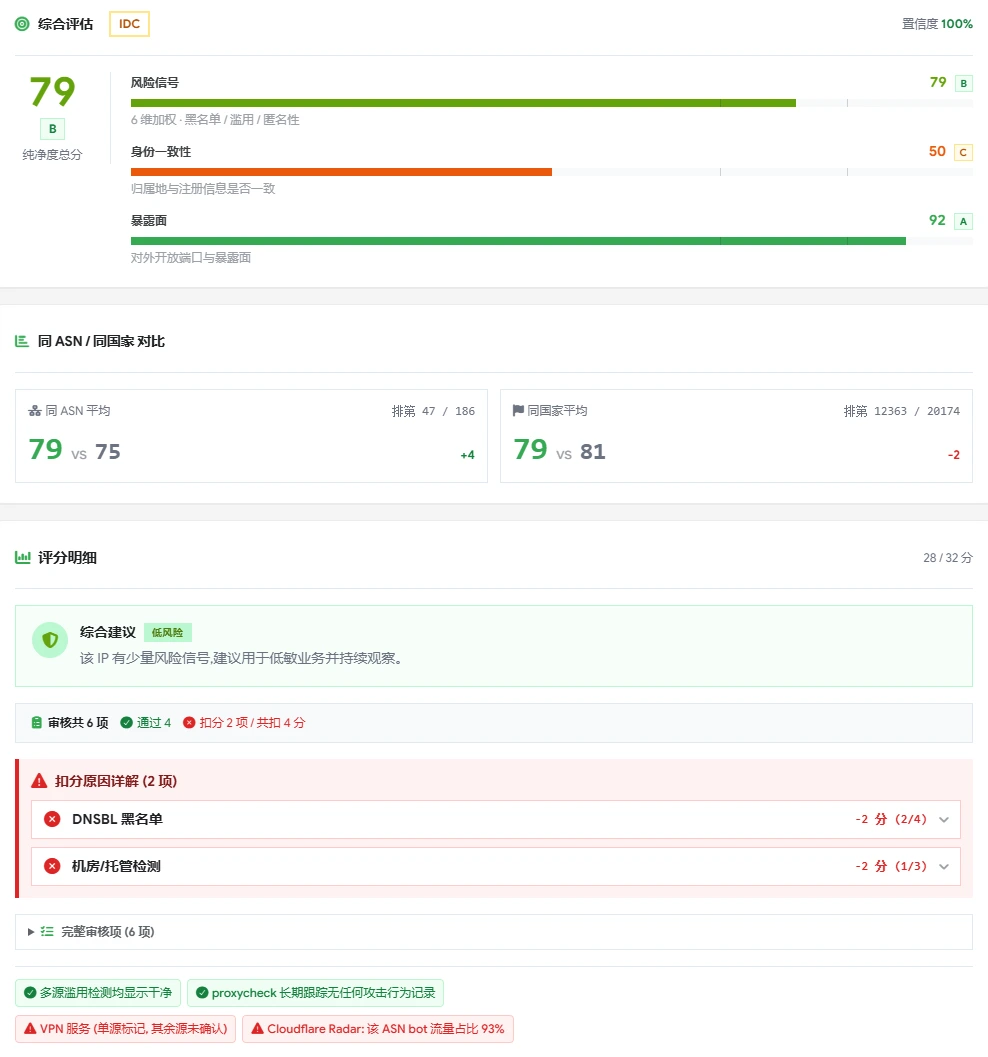Click the '-2 分 (1/3)' deduction text

coord(891,866)
